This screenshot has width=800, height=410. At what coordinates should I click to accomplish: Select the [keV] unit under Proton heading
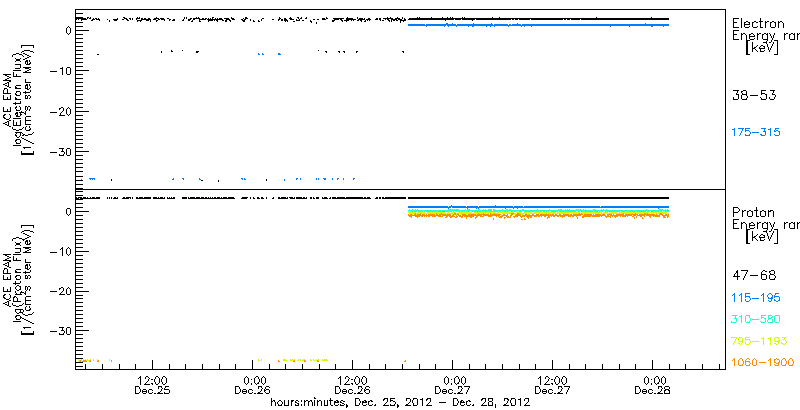click(762, 237)
